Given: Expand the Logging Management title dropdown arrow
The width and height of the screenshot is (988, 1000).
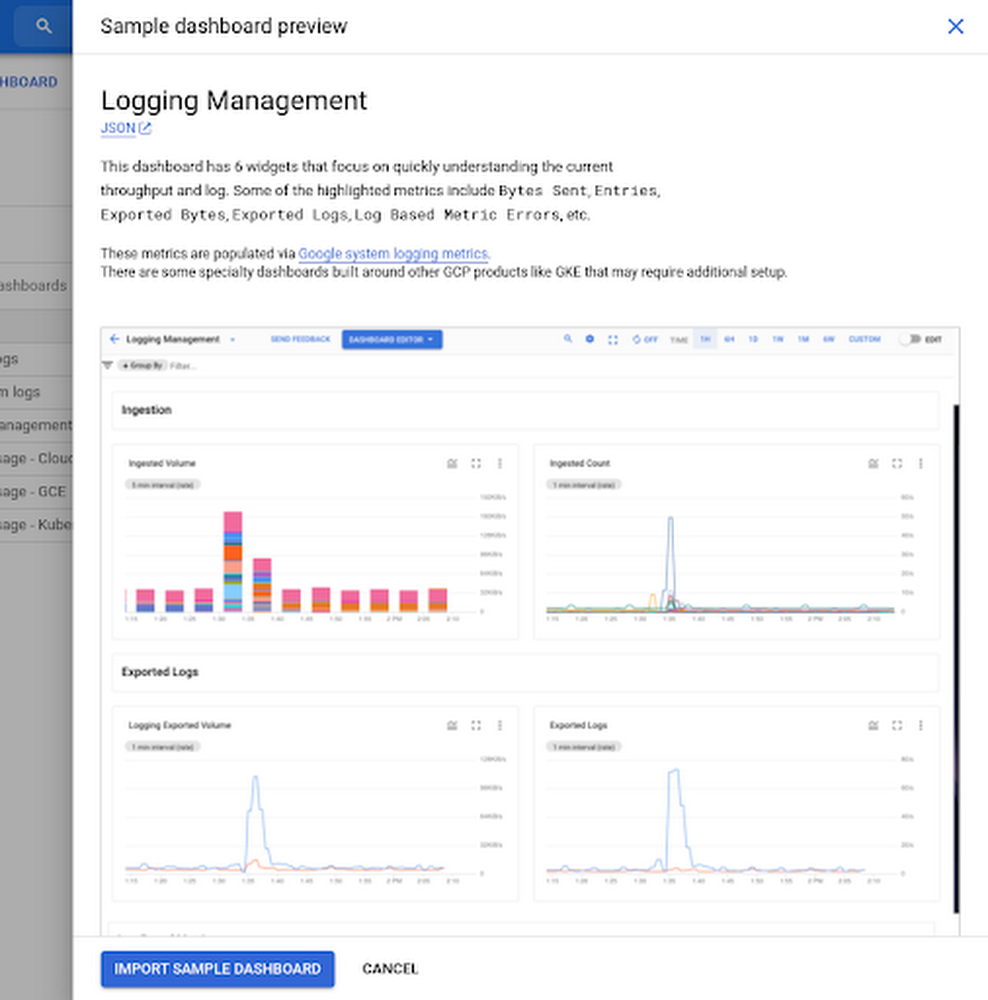Looking at the screenshot, I should [233, 340].
